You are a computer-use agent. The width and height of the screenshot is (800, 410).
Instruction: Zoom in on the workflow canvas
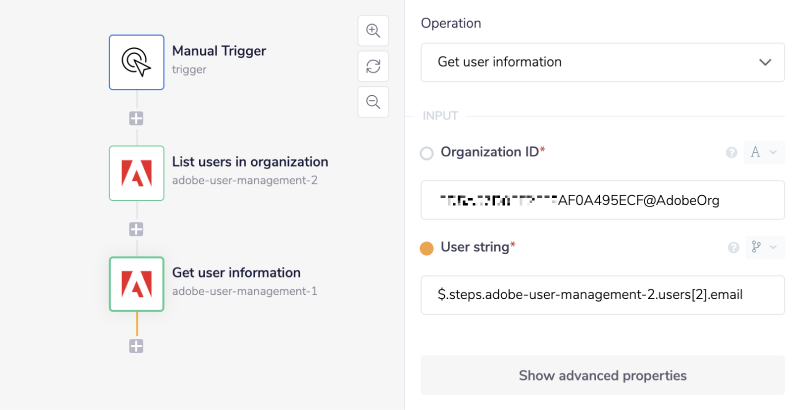click(x=373, y=31)
